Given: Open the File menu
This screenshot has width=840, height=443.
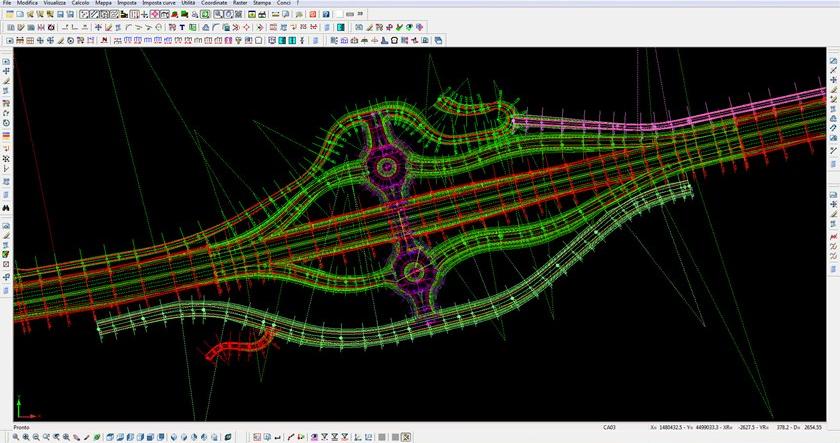Looking at the screenshot, I should pyautogui.click(x=8, y=4).
